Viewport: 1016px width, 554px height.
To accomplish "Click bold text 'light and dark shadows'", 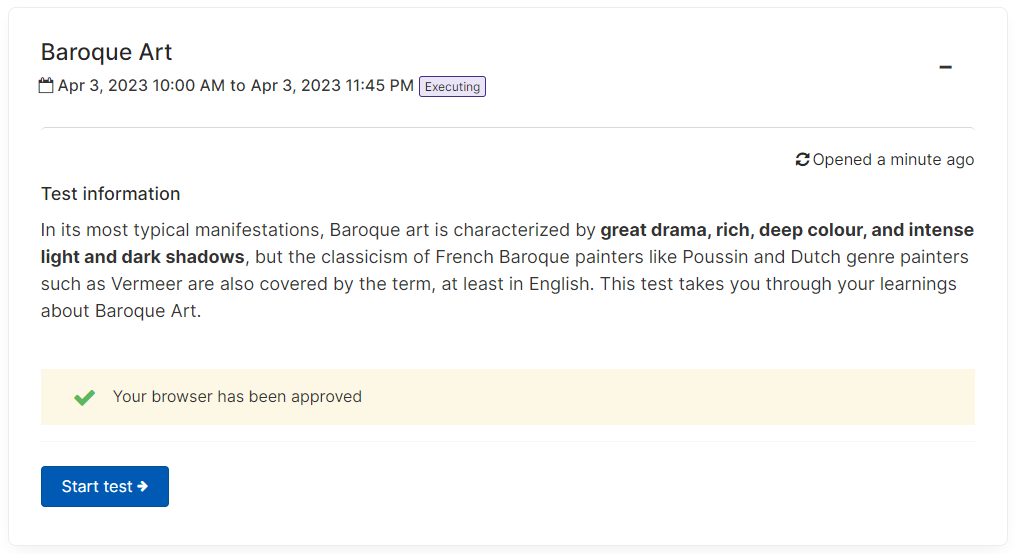I will (x=143, y=257).
